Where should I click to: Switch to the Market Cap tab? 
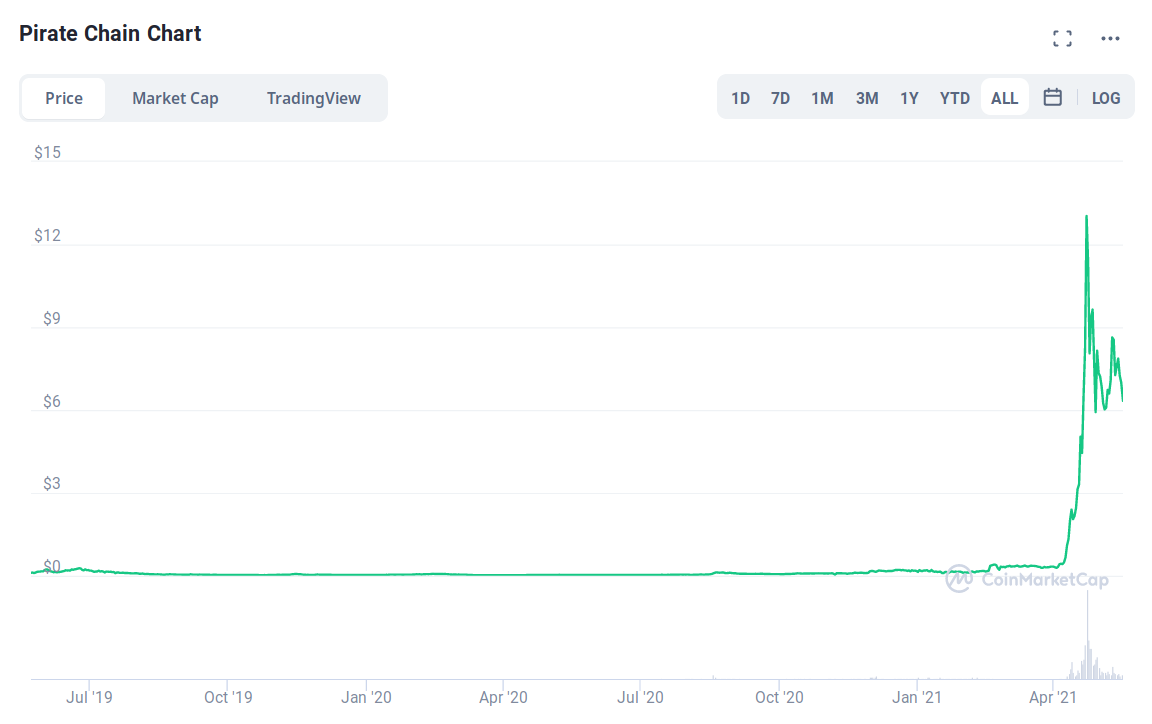175,98
